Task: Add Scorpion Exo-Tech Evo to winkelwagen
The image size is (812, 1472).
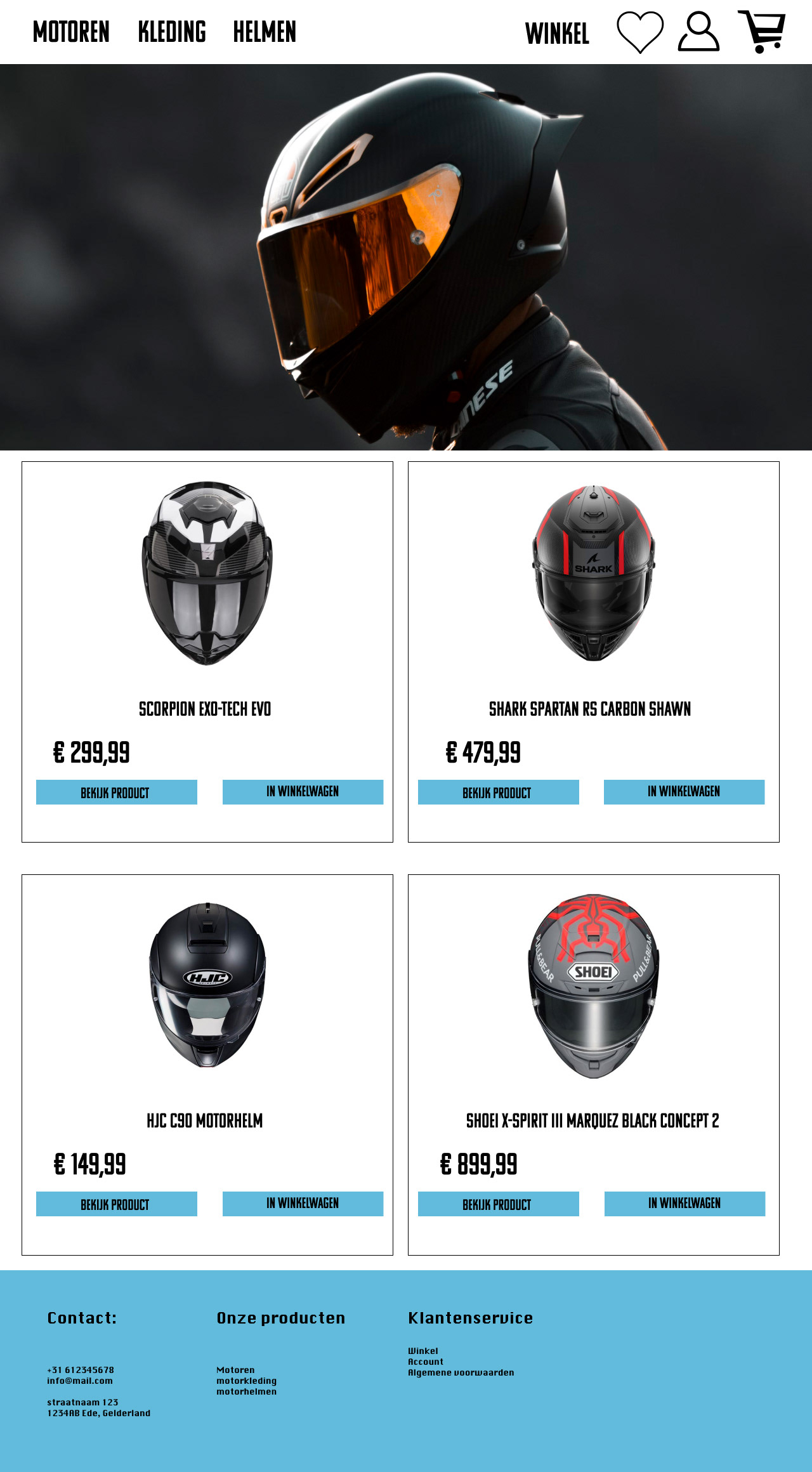Action: [303, 792]
